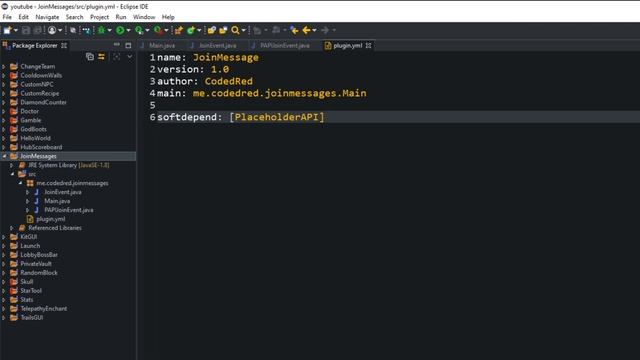
Task: Click the Open Task folder icon
Action: tap(223, 30)
